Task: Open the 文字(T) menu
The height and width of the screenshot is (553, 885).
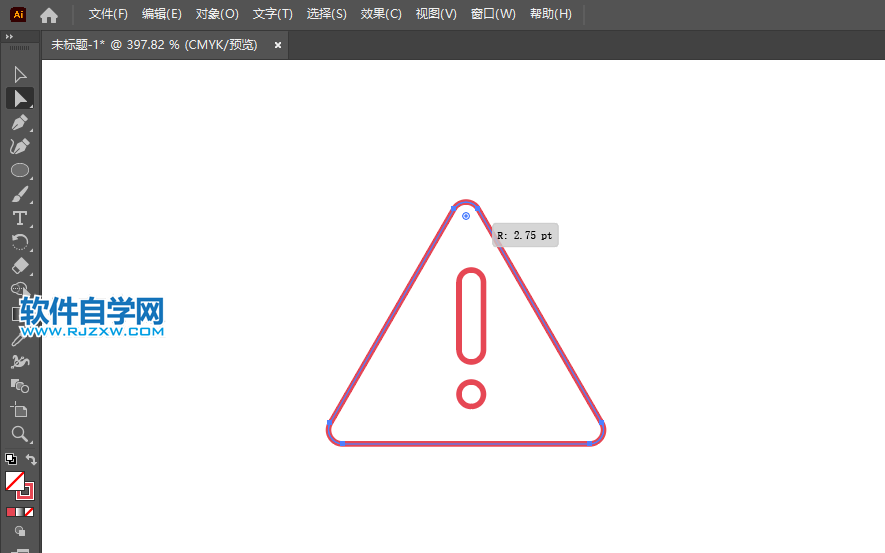Action: coord(273,14)
